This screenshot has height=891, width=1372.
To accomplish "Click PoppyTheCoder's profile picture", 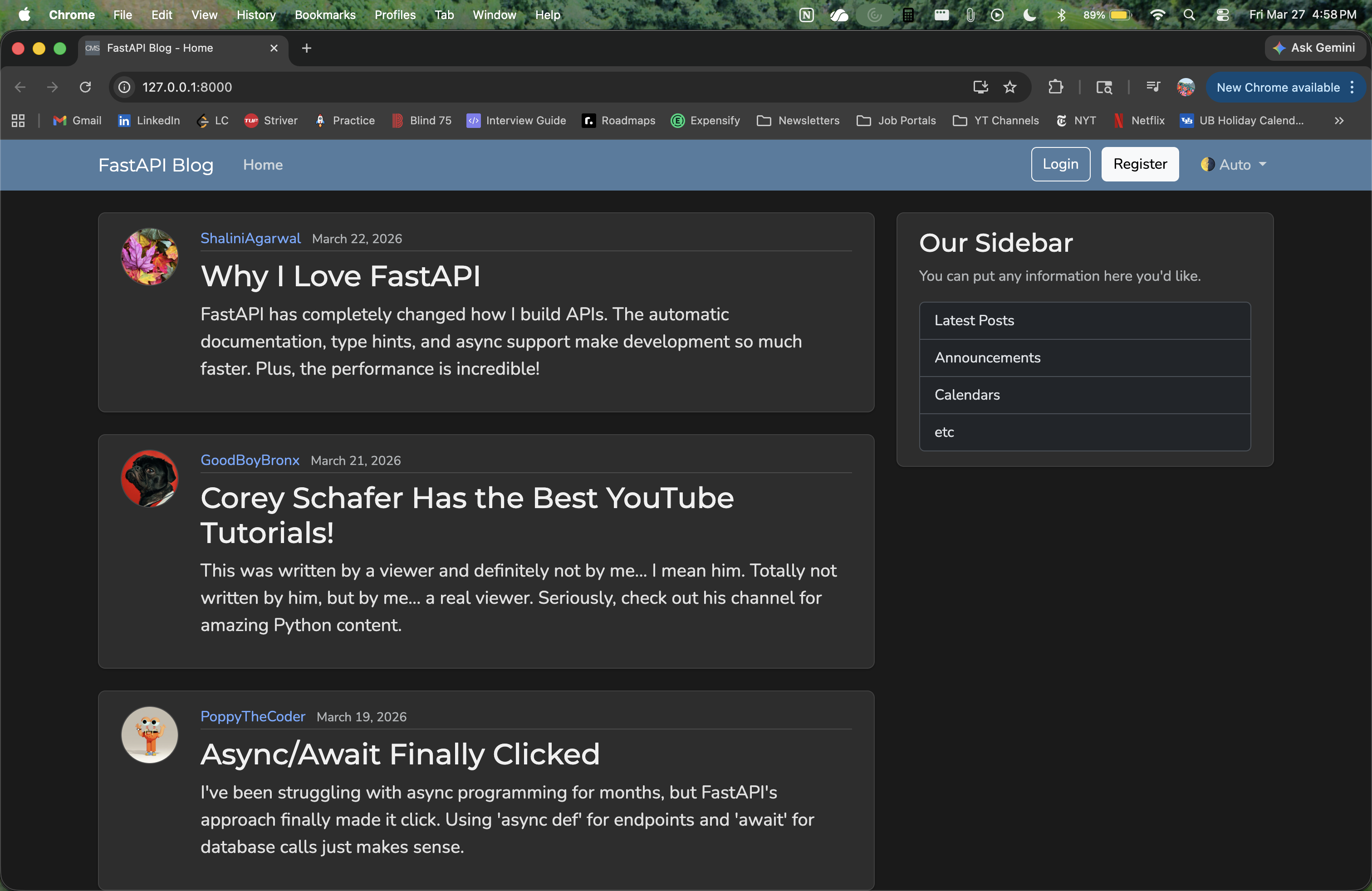I will click(150, 735).
